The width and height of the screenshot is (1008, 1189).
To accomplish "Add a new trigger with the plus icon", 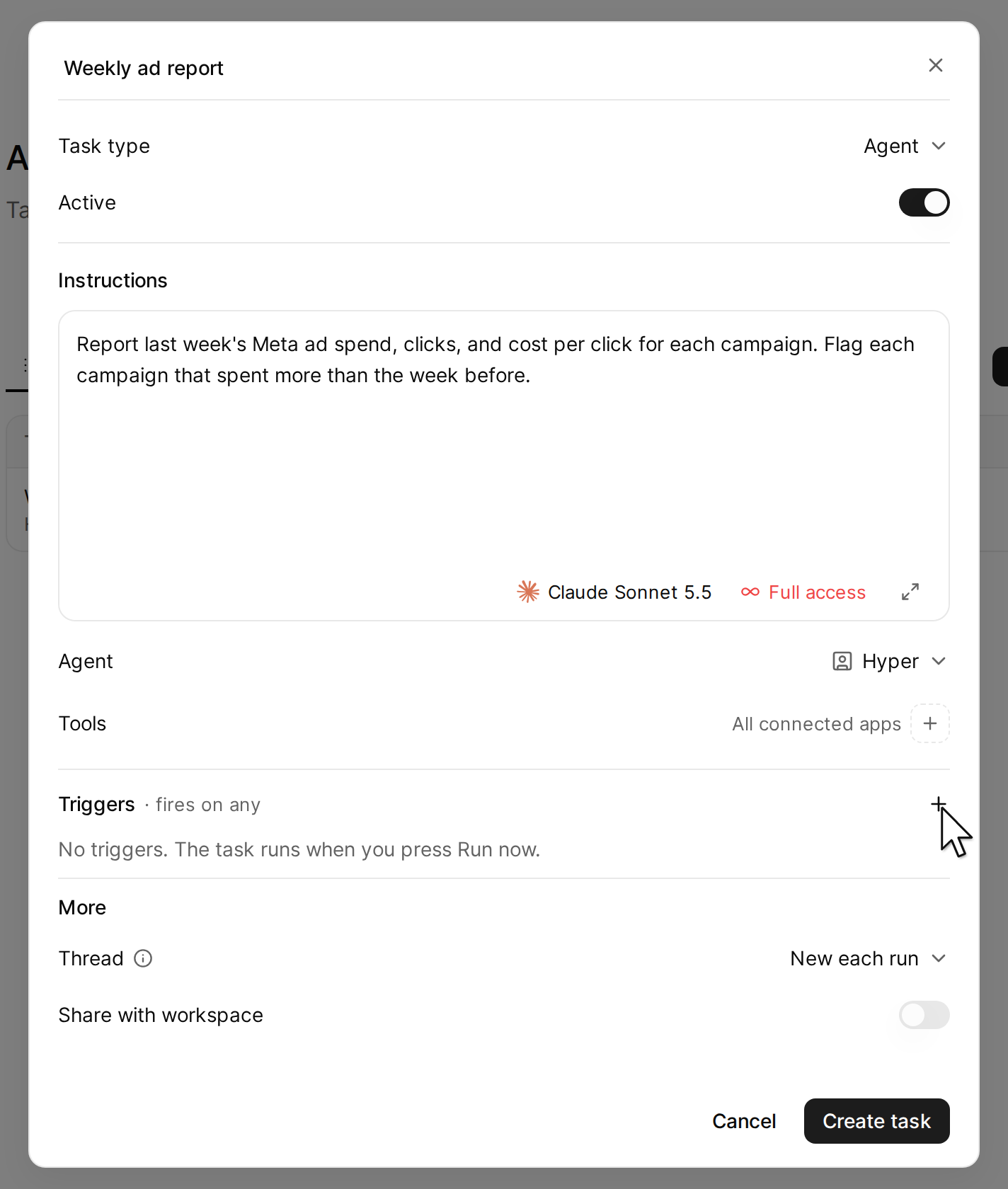I will click(x=938, y=803).
